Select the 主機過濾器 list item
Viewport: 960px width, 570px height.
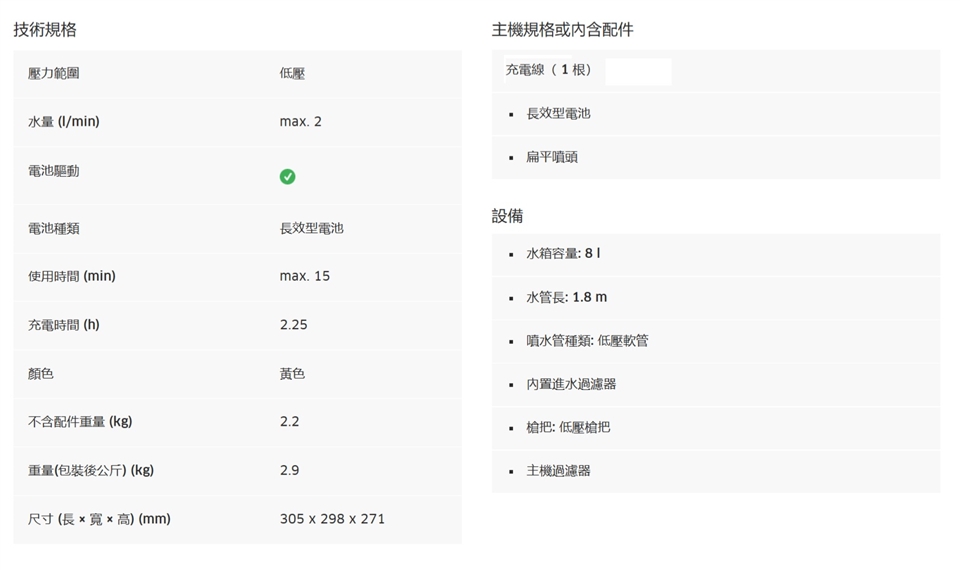coord(558,470)
